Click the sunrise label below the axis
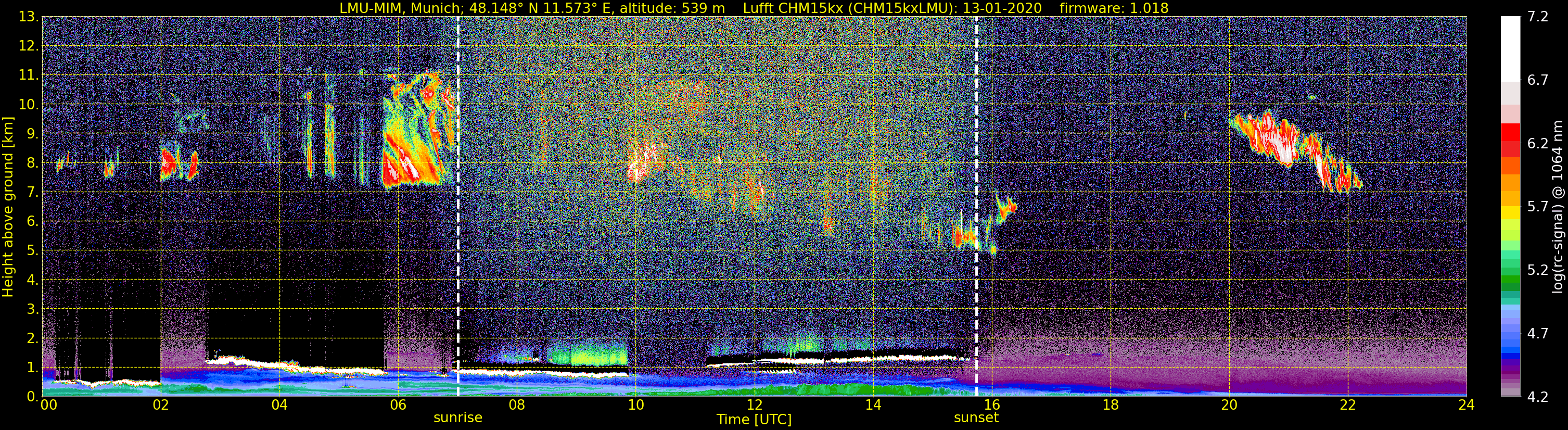 [458, 418]
